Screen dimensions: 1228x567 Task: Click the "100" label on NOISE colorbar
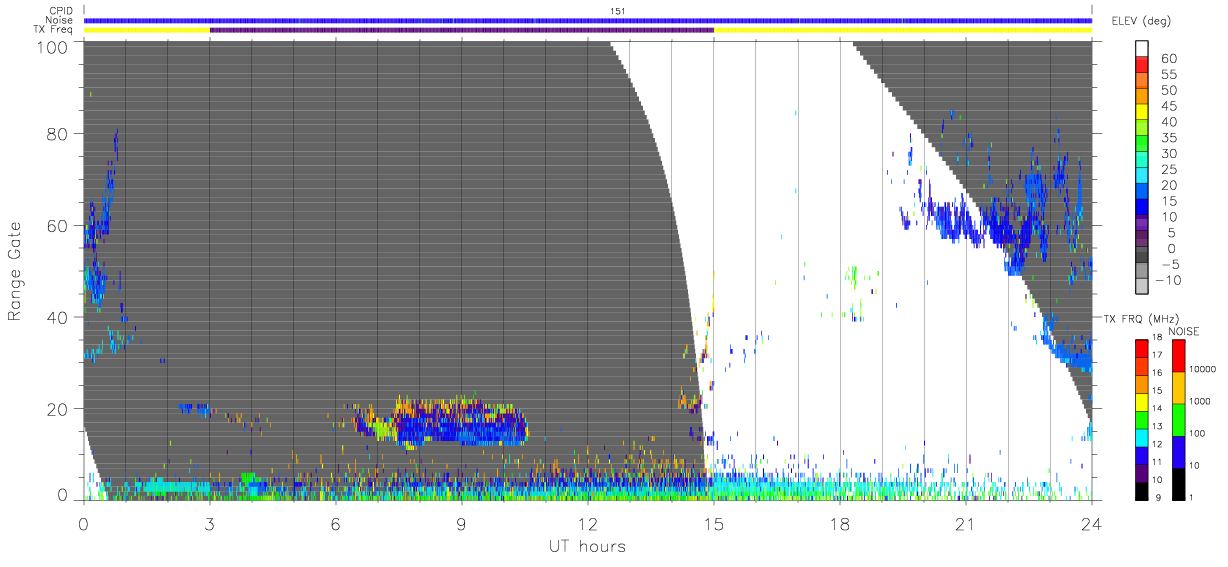click(x=1197, y=433)
